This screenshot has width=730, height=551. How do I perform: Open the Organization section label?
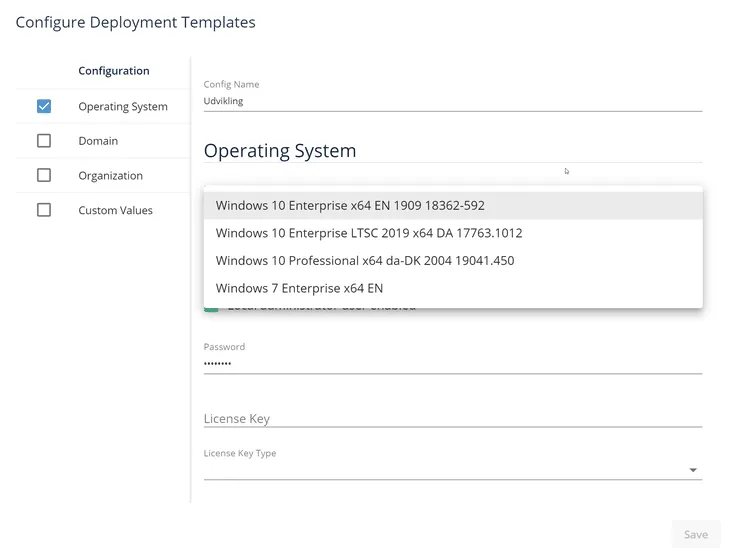pos(110,176)
